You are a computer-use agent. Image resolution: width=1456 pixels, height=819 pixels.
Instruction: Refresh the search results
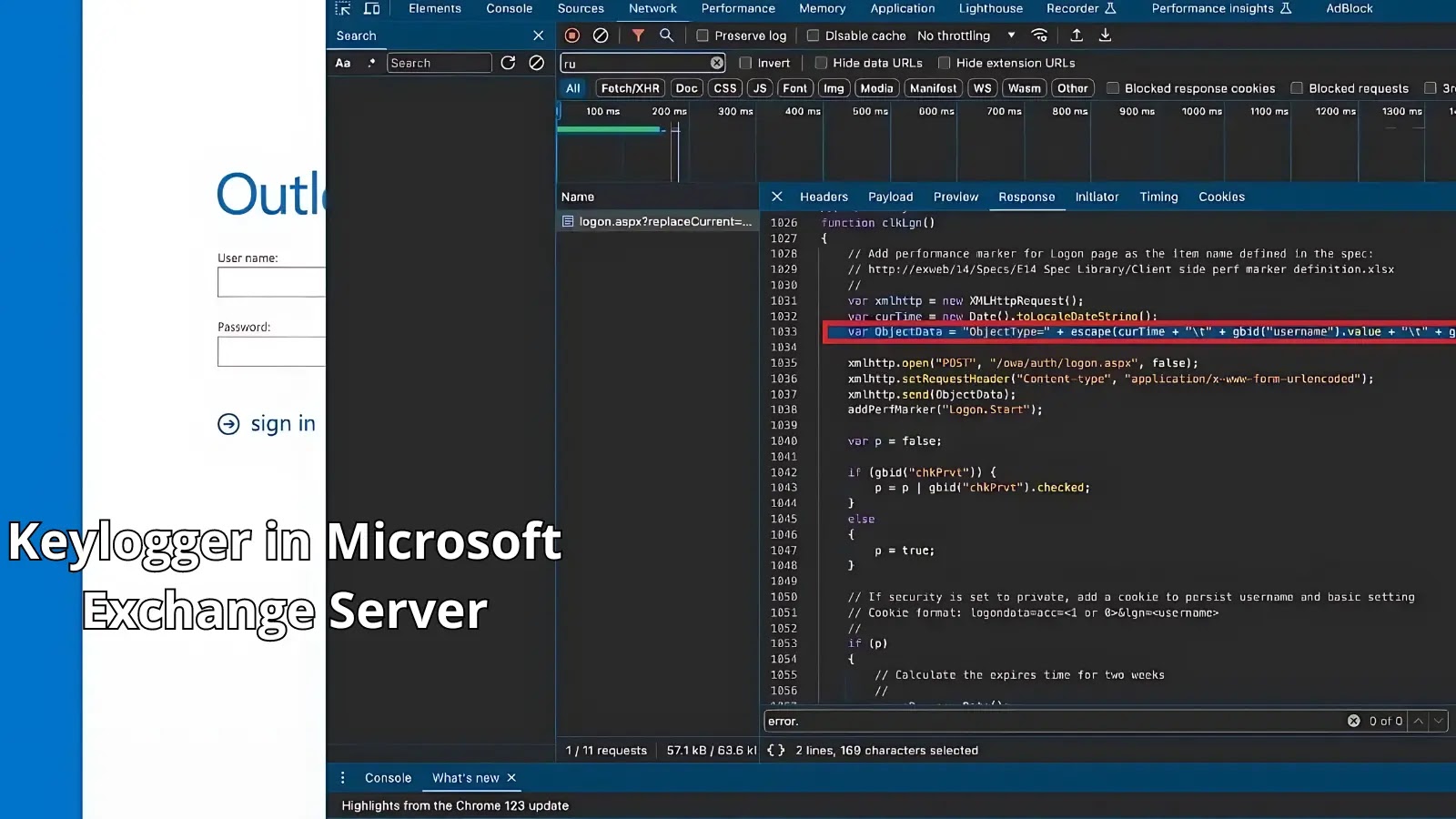508,63
